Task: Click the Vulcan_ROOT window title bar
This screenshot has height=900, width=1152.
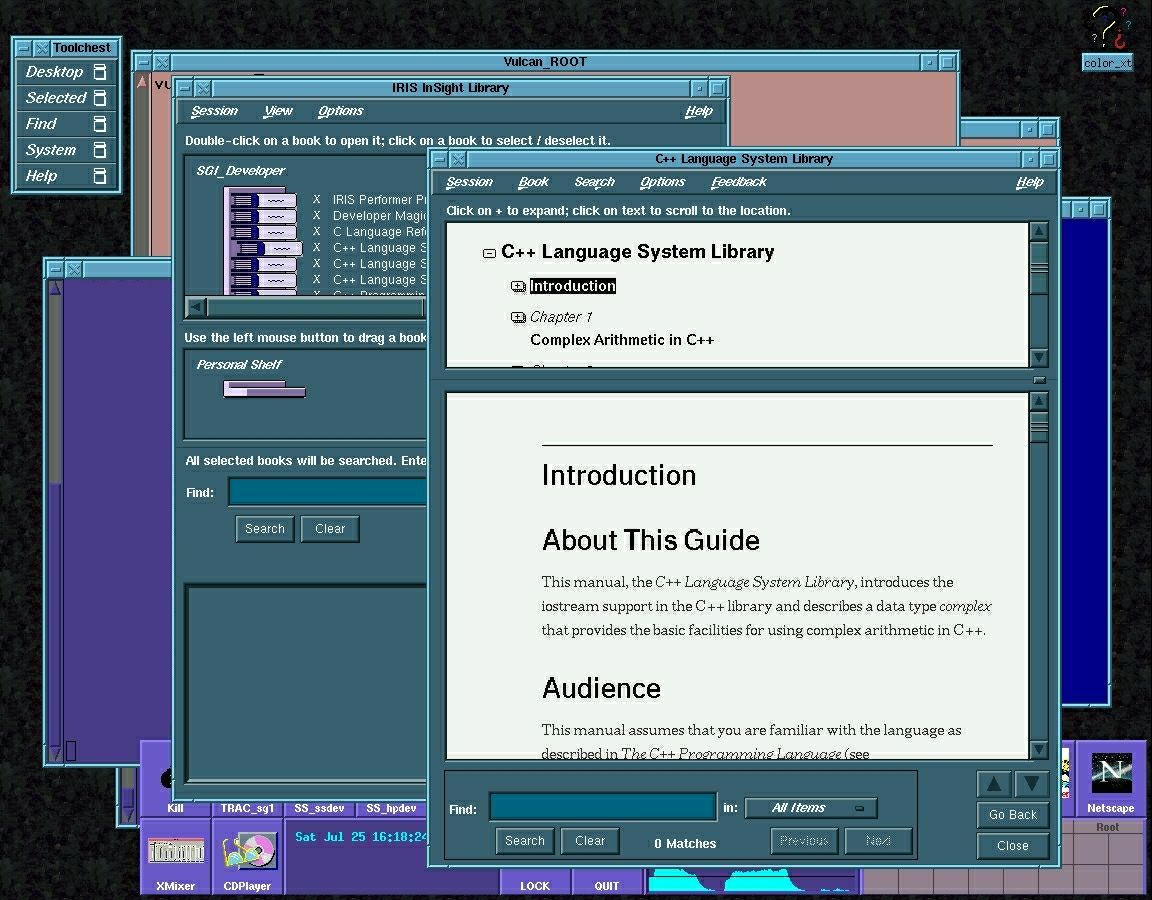Action: click(545, 62)
